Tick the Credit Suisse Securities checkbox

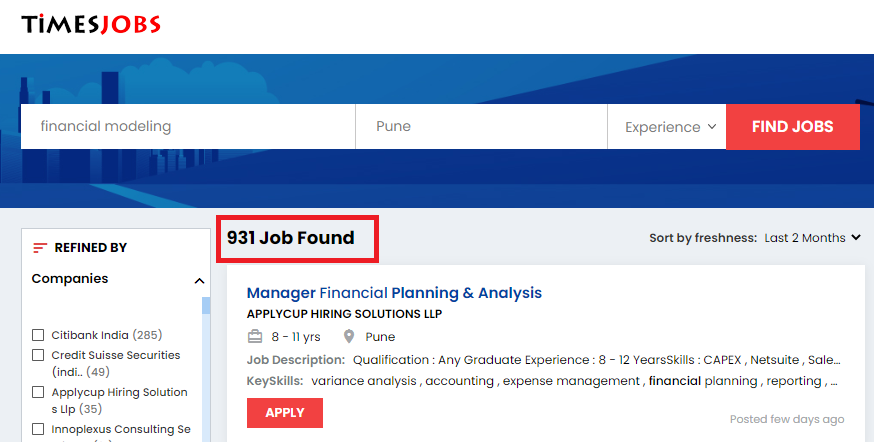(x=39, y=355)
